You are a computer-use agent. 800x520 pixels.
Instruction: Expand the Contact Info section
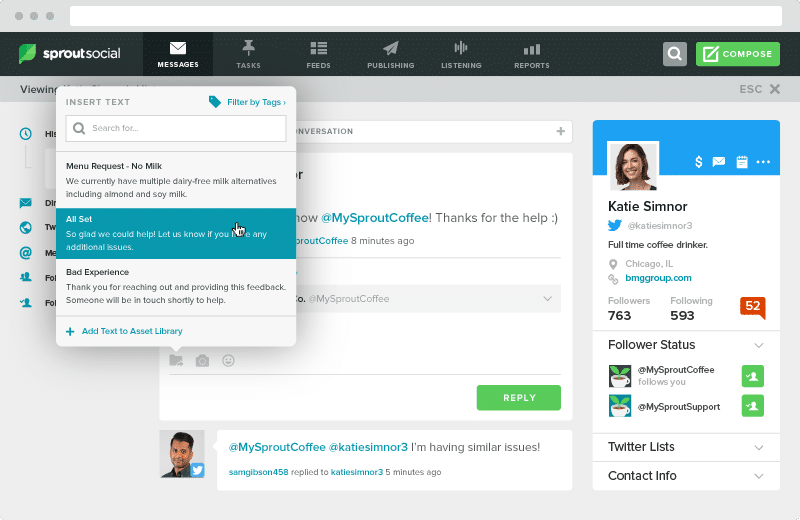pos(759,476)
